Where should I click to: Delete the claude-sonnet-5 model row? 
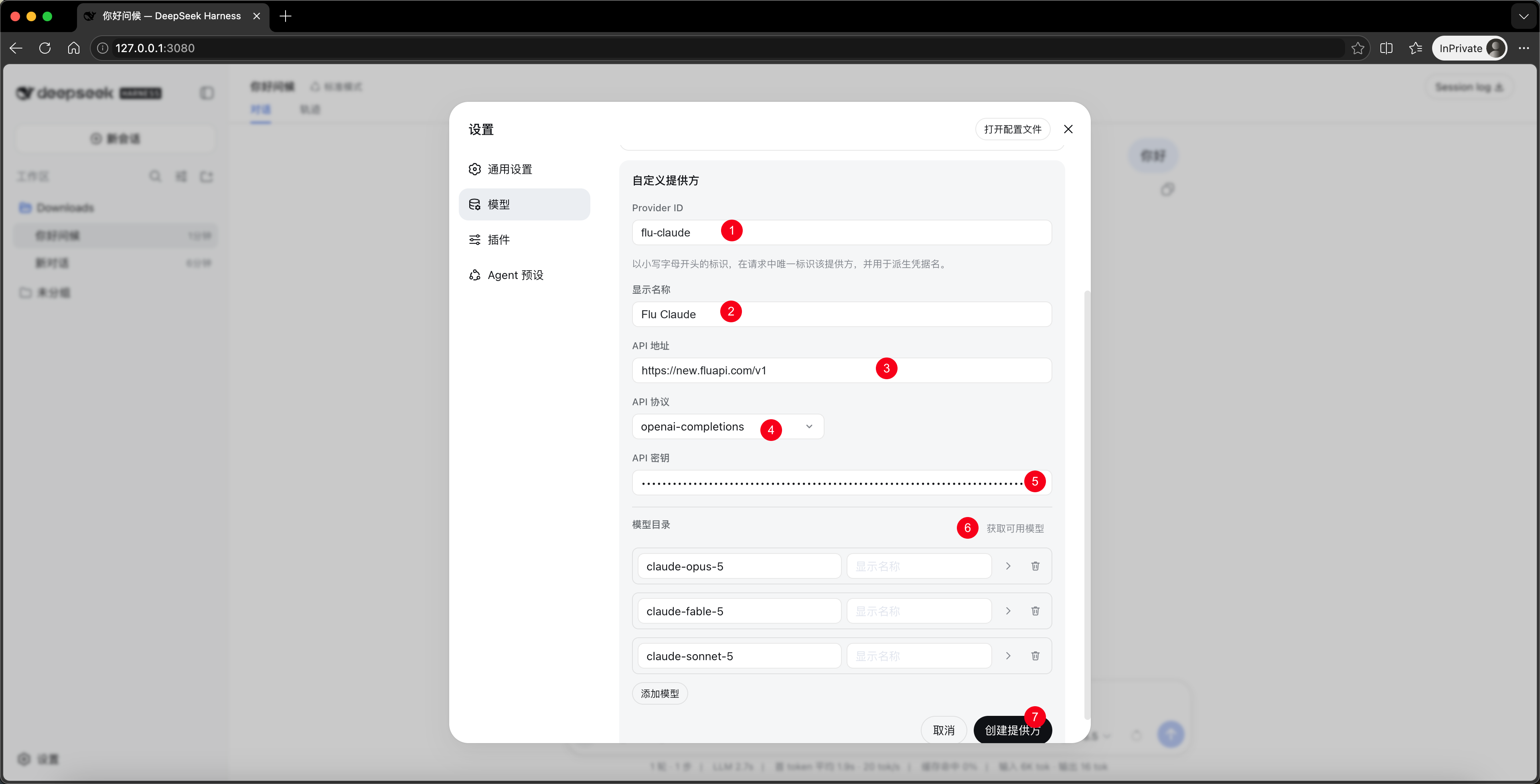(x=1035, y=655)
